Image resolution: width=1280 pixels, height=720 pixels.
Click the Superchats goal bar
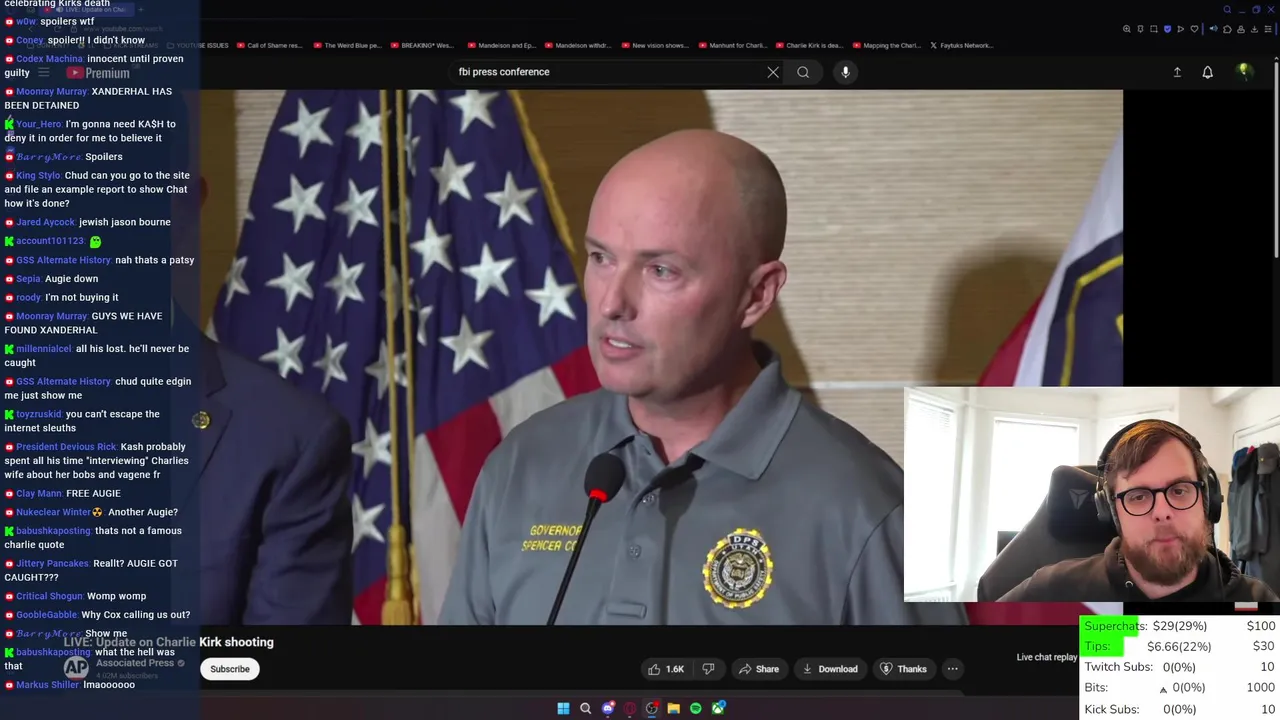[1180, 626]
